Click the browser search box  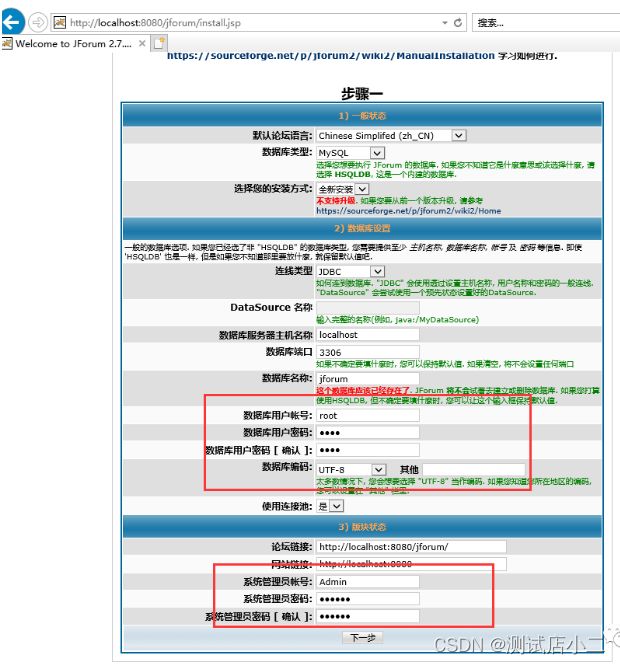[546, 23]
